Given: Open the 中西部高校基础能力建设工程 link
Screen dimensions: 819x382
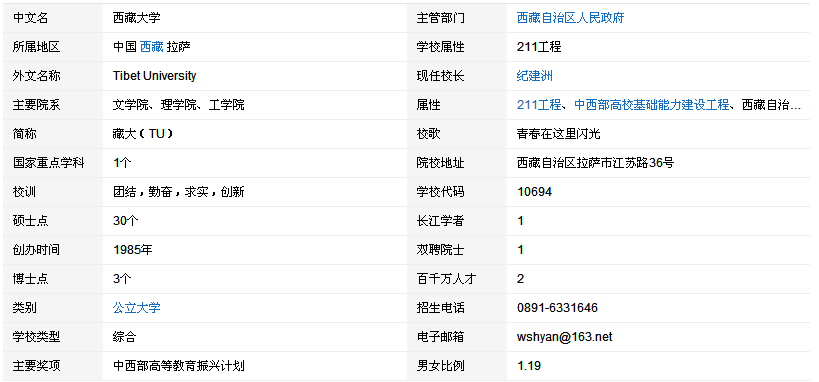Looking at the screenshot, I should 651,105.
